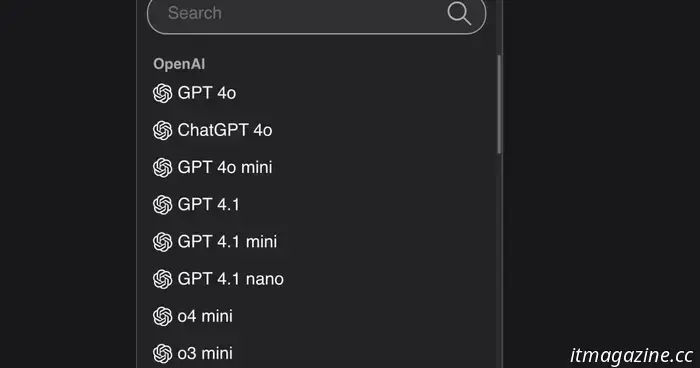The width and height of the screenshot is (700, 368).
Task: Click the OpenAI logo beside ChatGPT 4o
Action: [x=162, y=130]
